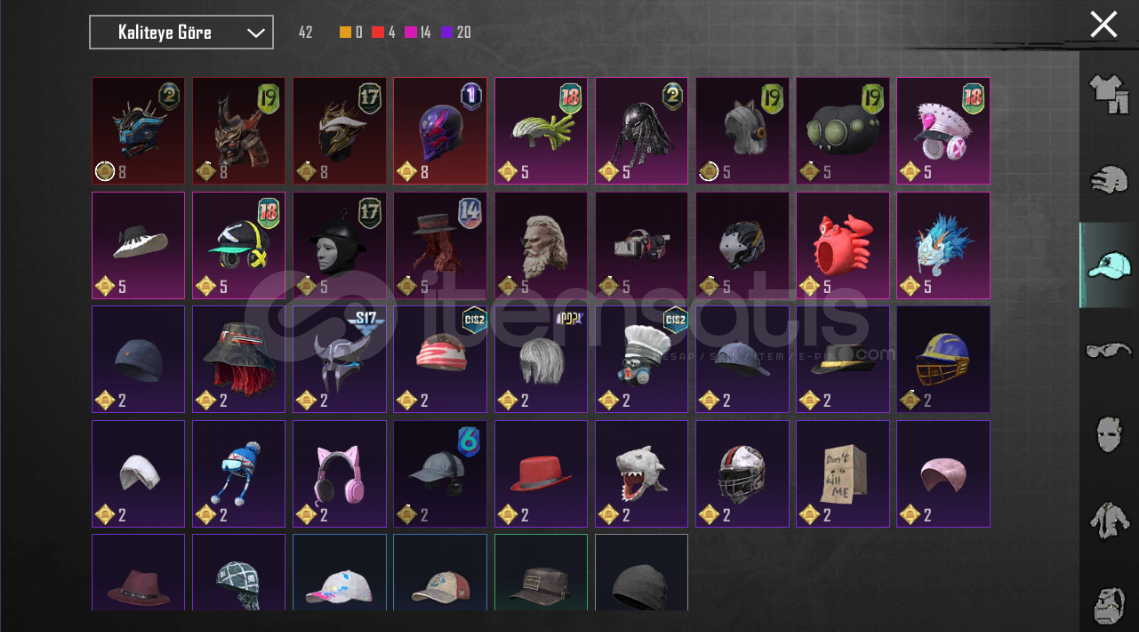Open the face mask category icon
Viewport: 1139px width, 632px height.
[x=1108, y=435]
